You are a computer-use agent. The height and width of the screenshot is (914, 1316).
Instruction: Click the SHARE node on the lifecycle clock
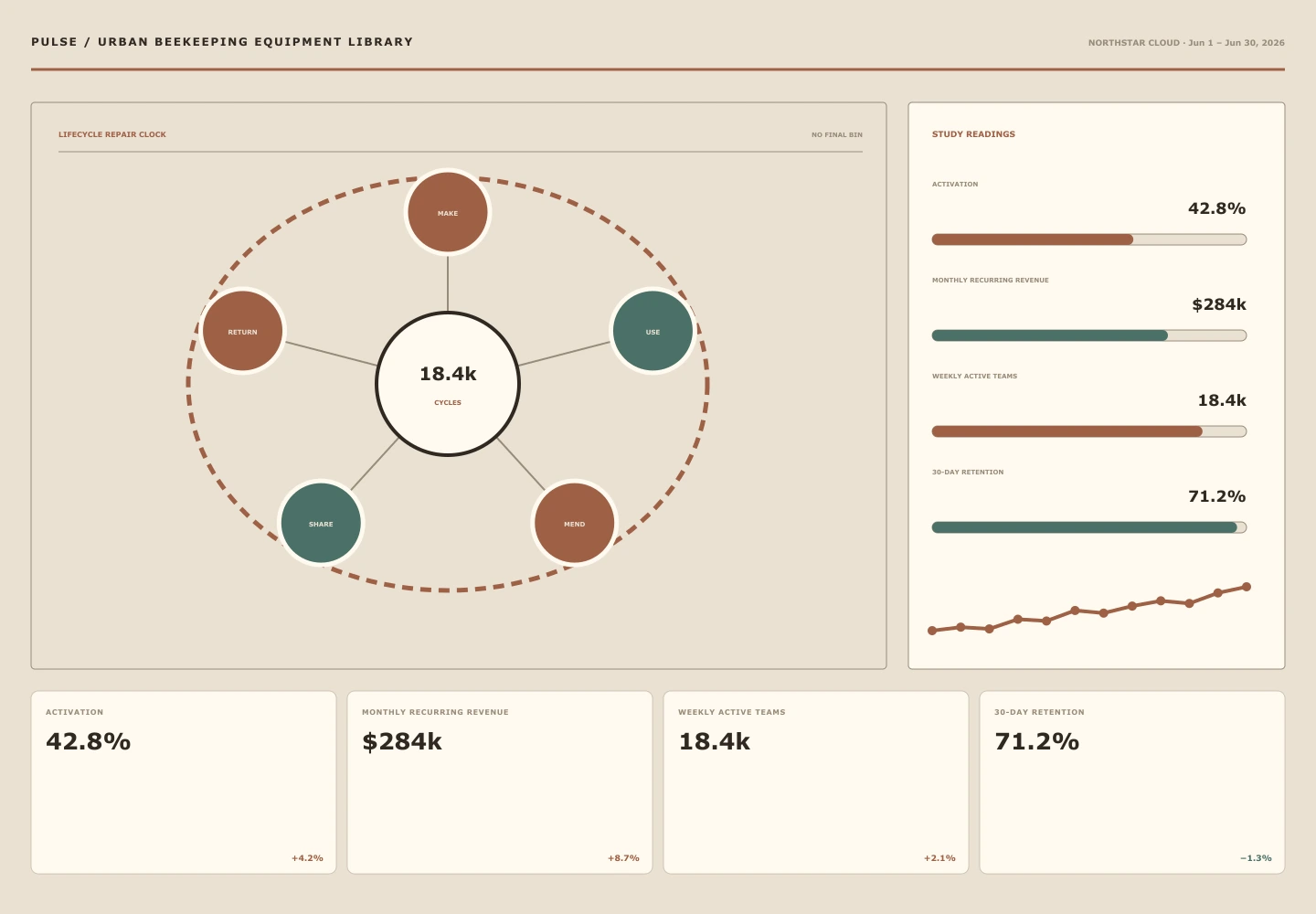click(321, 523)
